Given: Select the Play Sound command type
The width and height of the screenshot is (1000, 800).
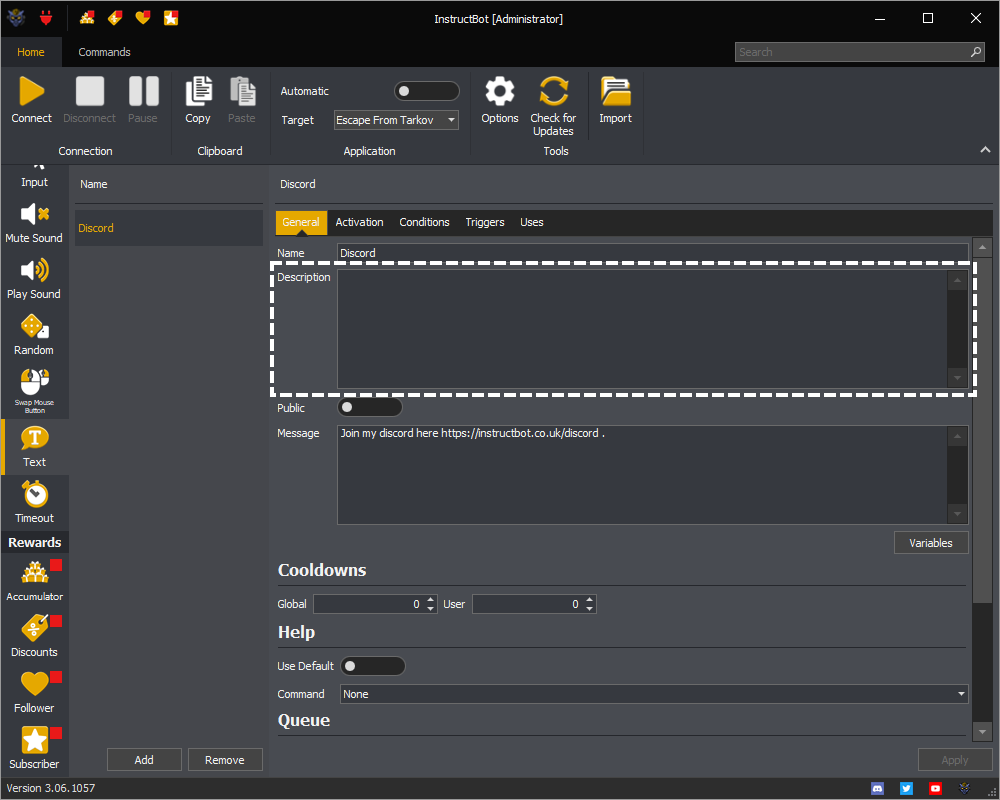Looking at the screenshot, I should point(34,279).
